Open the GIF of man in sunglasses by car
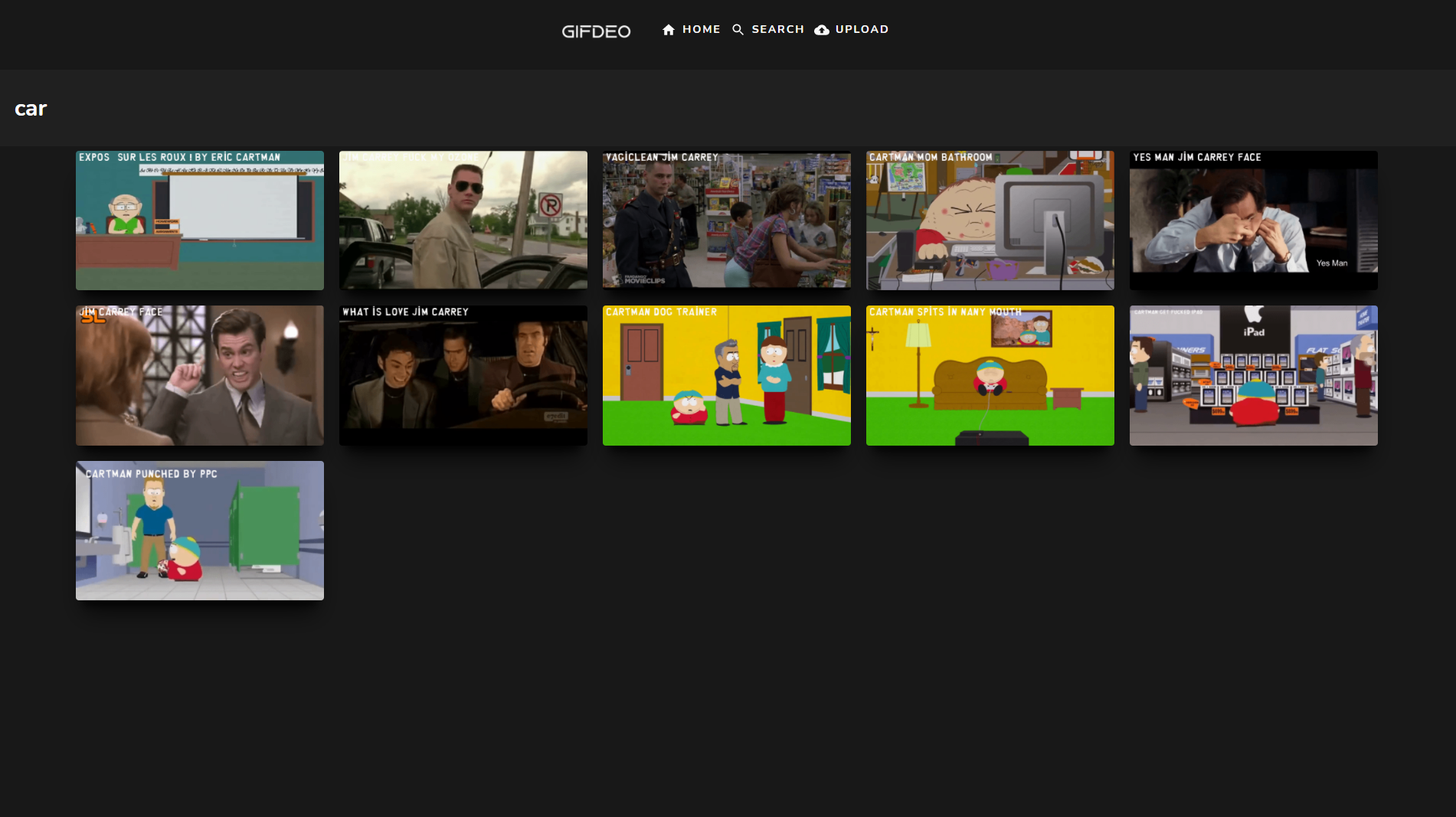The width and height of the screenshot is (1456, 817). point(463,221)
